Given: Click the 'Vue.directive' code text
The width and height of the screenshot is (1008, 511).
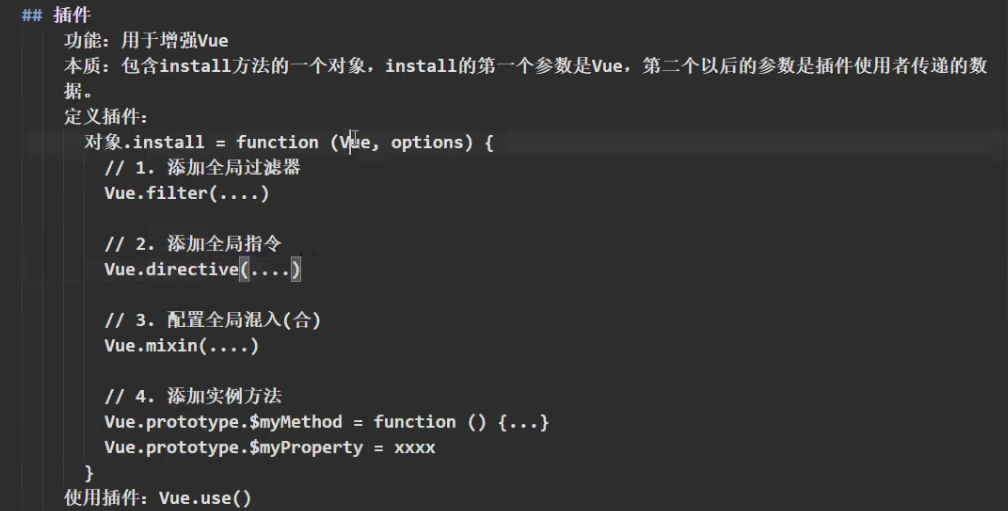Looking at the screenshot, I should pyautogui.click(x=172, y=269).
